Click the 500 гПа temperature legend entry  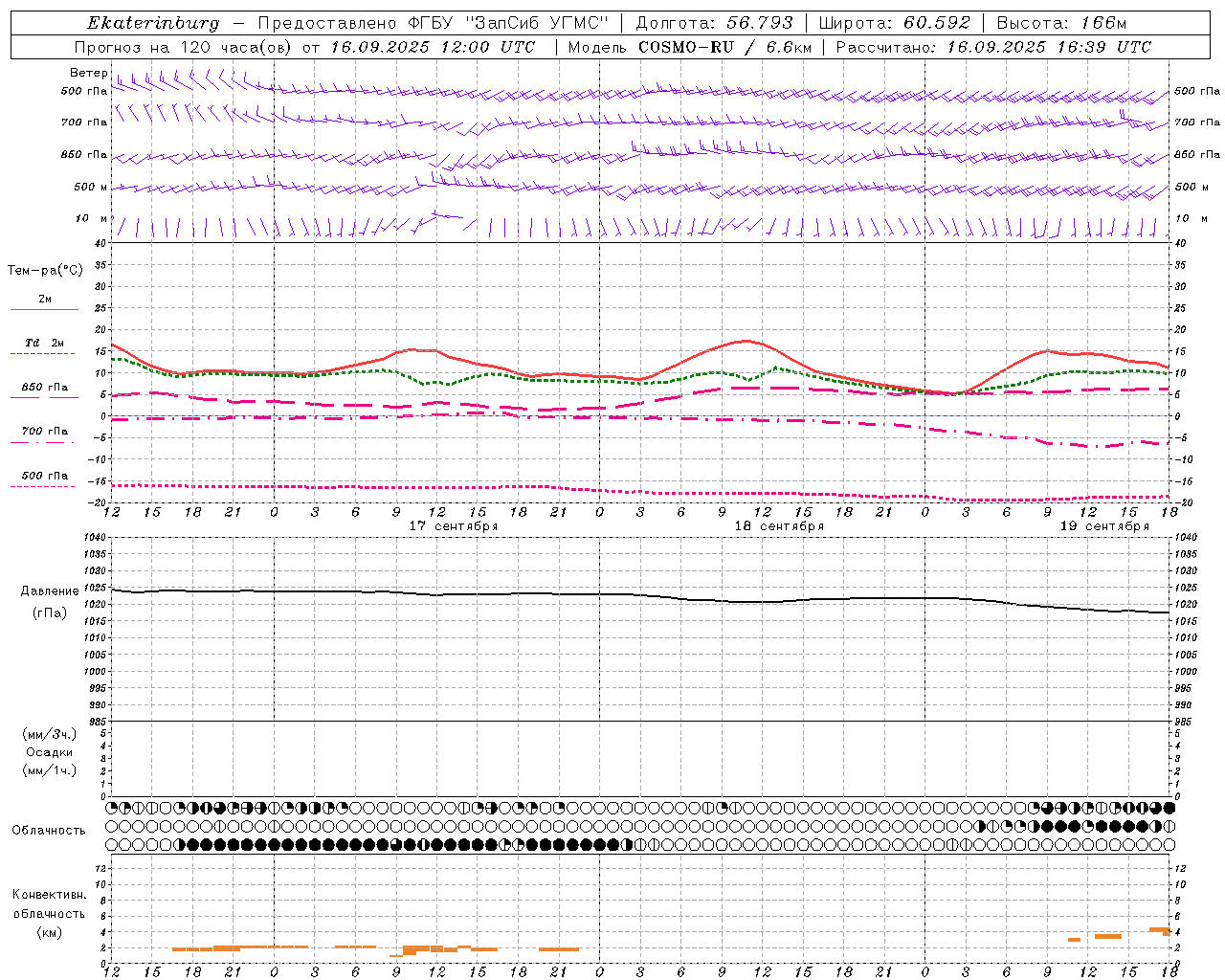click(45, 476)
